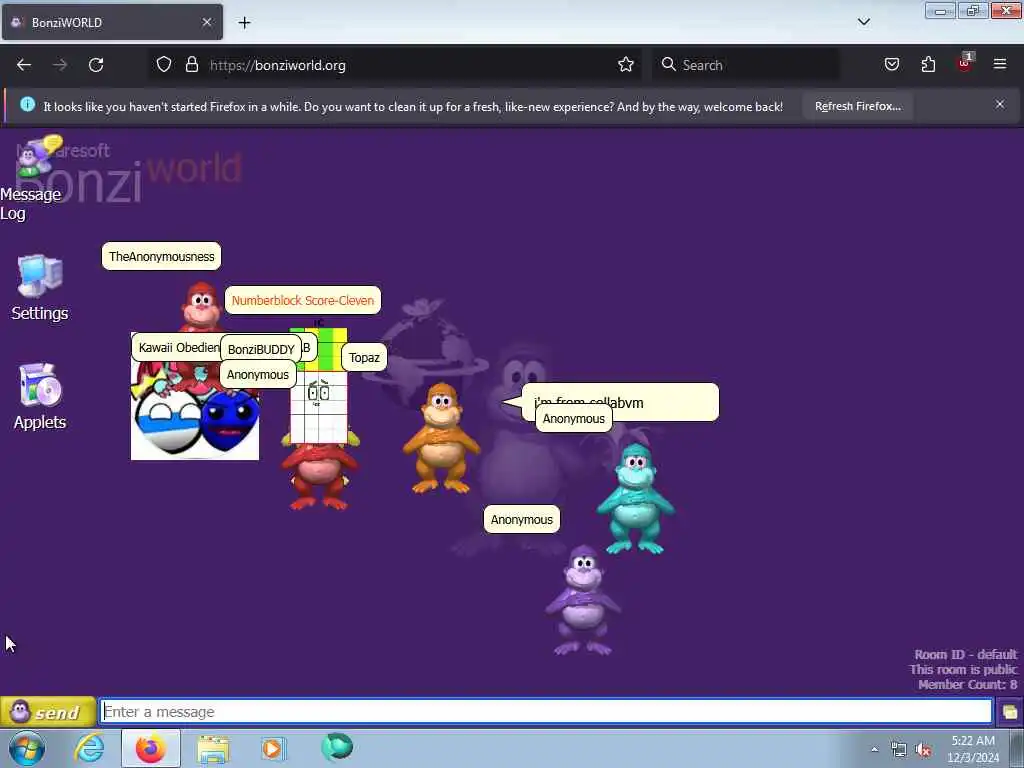The width and height of the screenshot is (1024, 768).
Task: Click the Numberblock Score-Cleven label
Action: coord(303,300)
